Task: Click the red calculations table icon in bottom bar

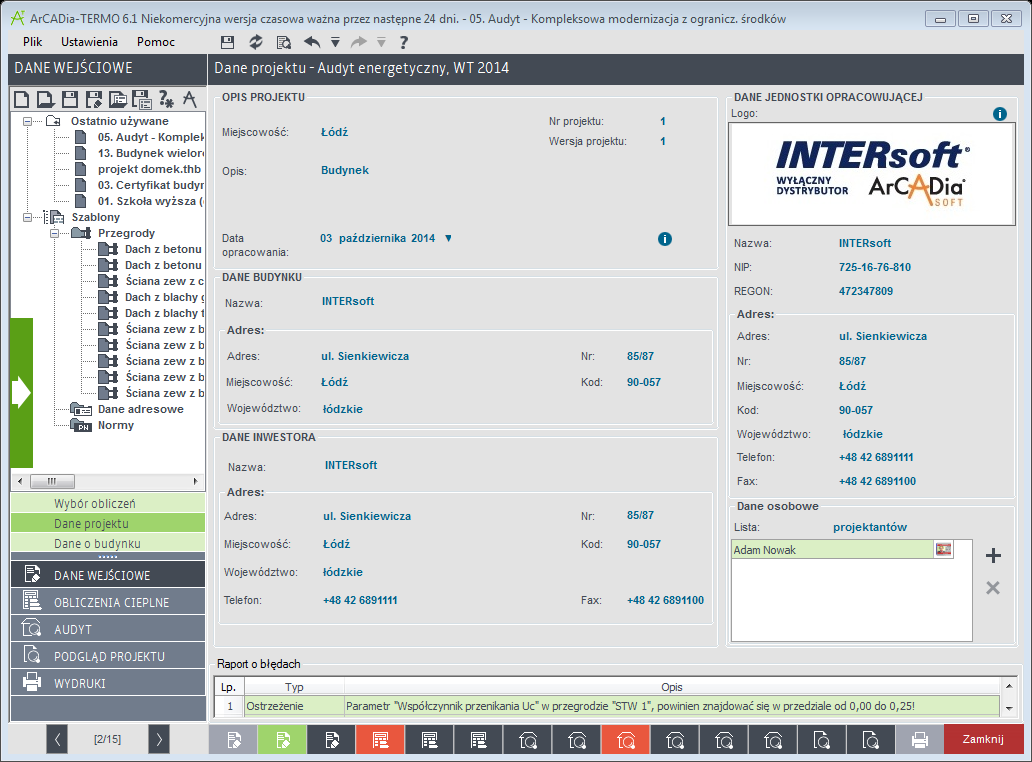Action: coord(380,740)
